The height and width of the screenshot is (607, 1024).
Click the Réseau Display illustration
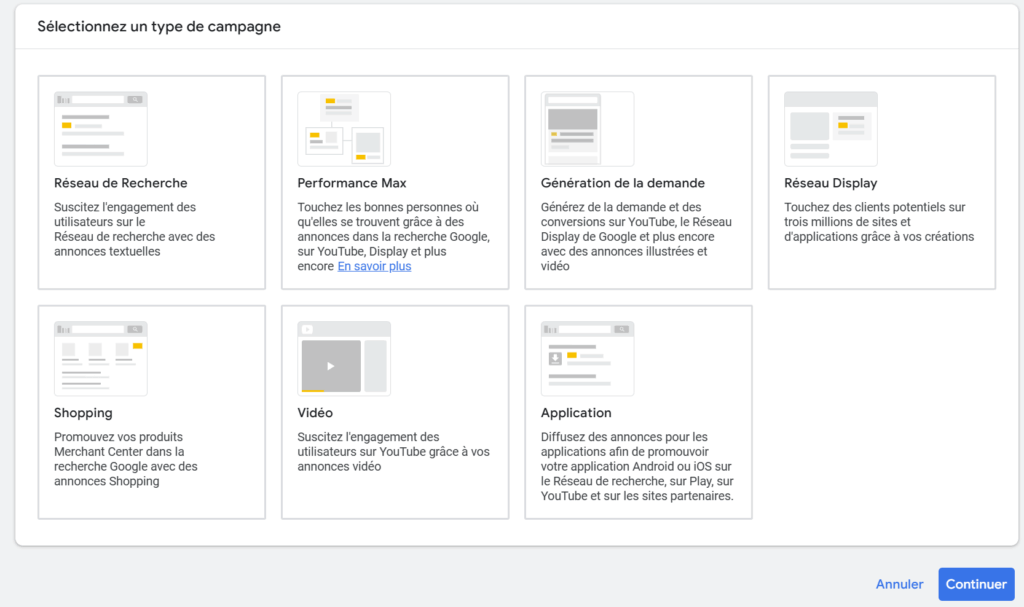click(x=831, y=129)
